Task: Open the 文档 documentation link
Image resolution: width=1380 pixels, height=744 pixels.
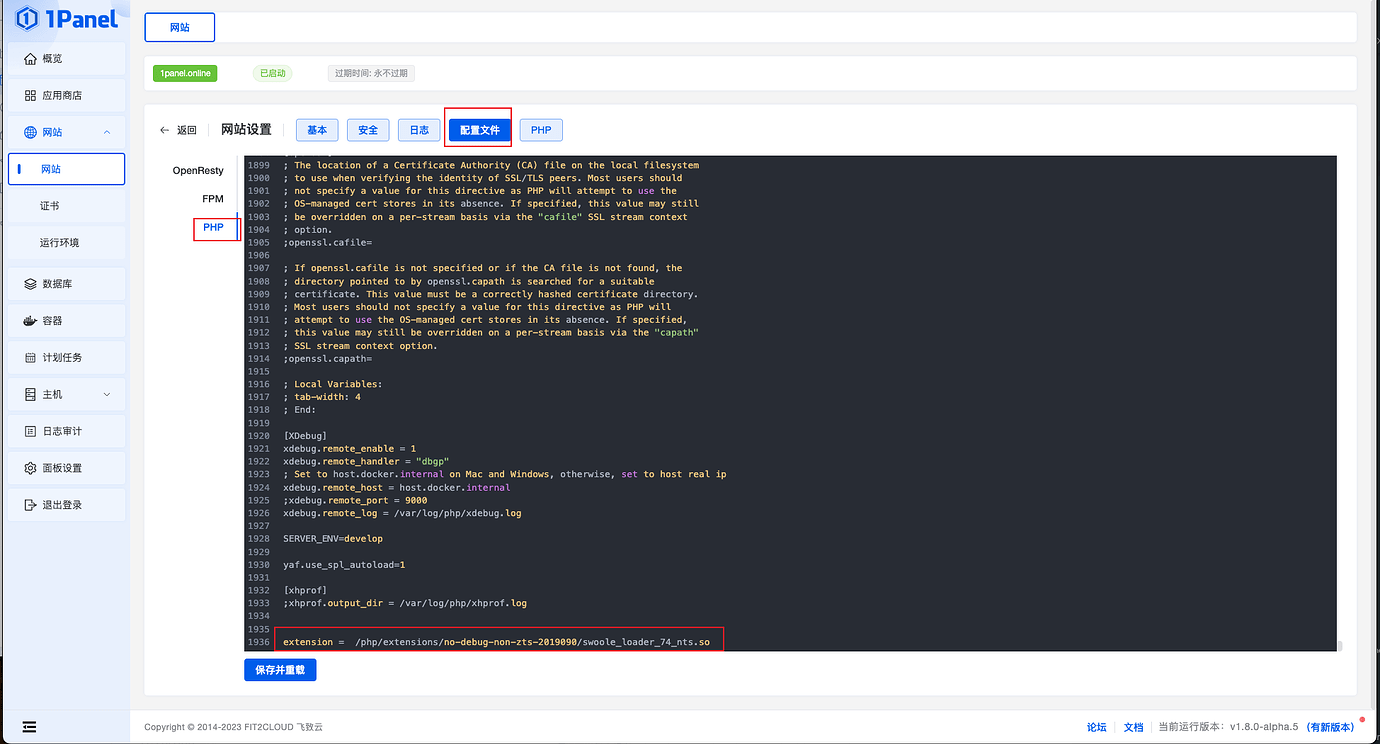Action: click(x=1133, y=726)
